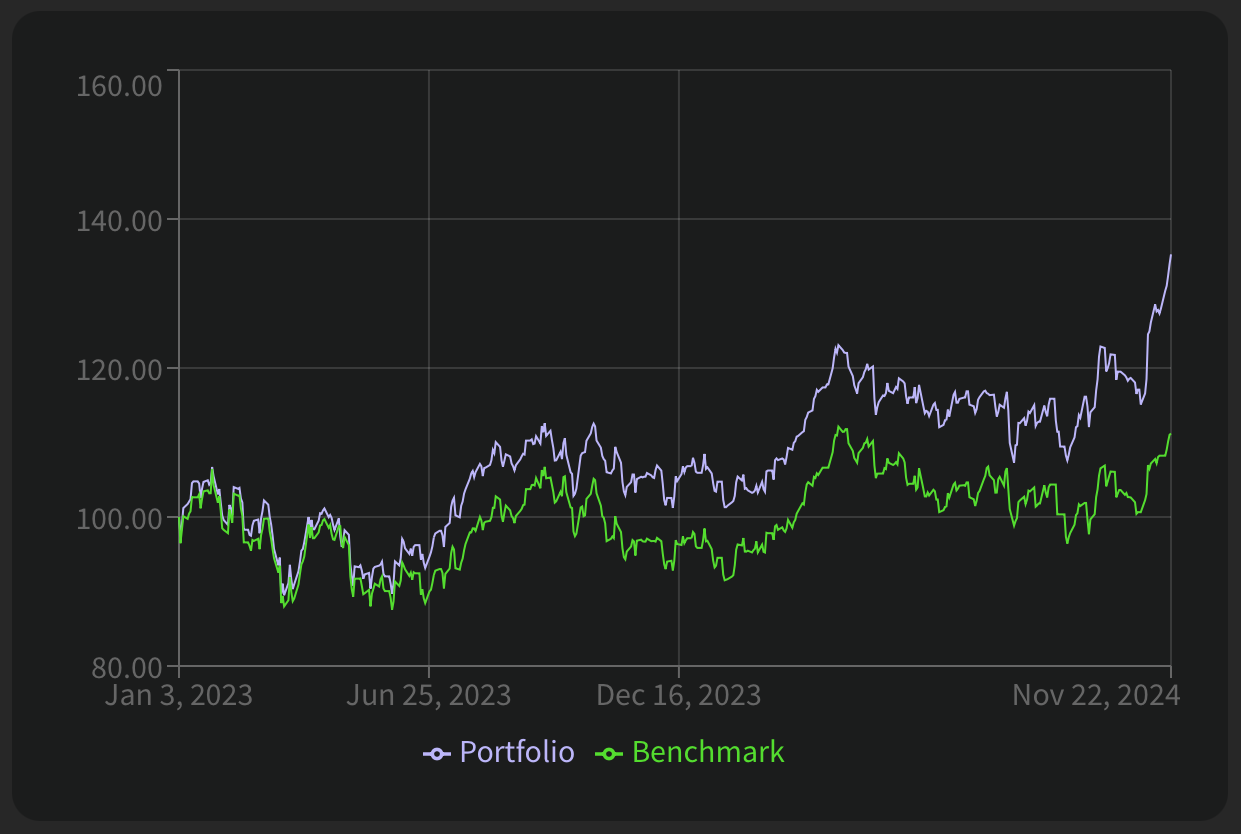Click the Portfolio line's final endpoint at right

(x=1170, y=256)
